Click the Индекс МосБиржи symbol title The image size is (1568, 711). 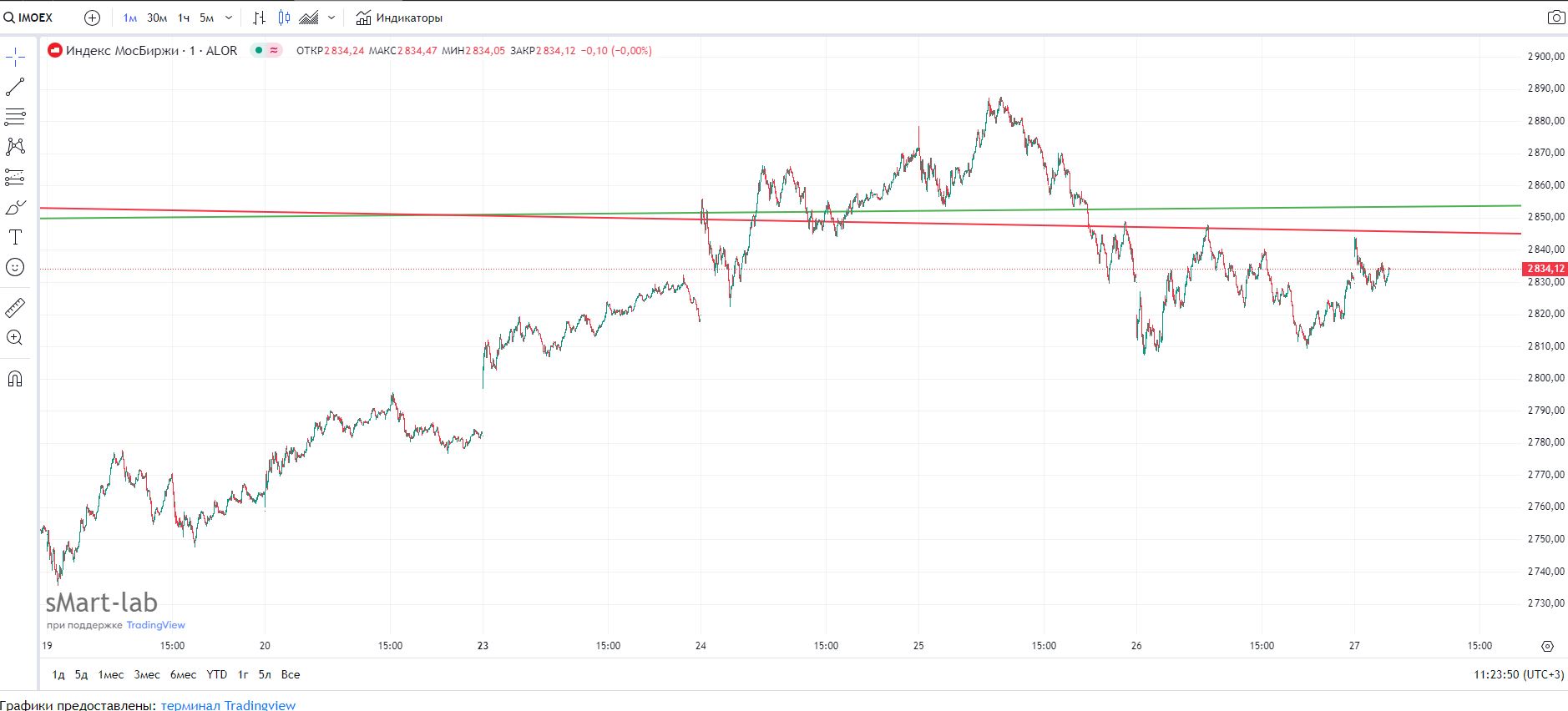[x=122, y=51]
